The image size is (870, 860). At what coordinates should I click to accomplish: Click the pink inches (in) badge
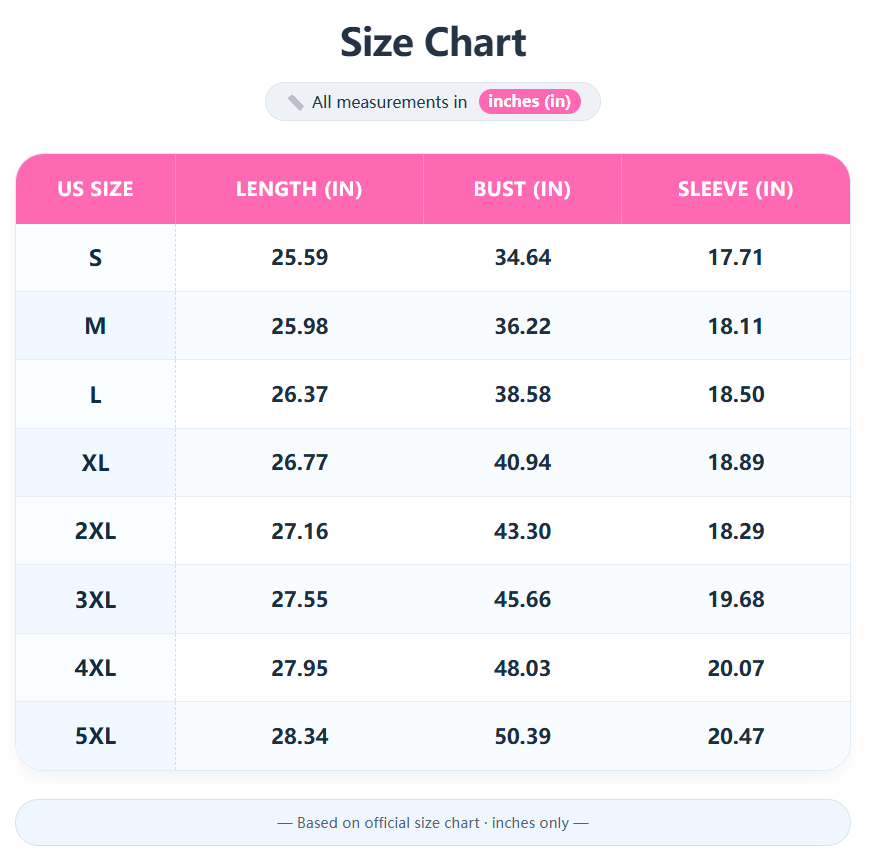529,101
